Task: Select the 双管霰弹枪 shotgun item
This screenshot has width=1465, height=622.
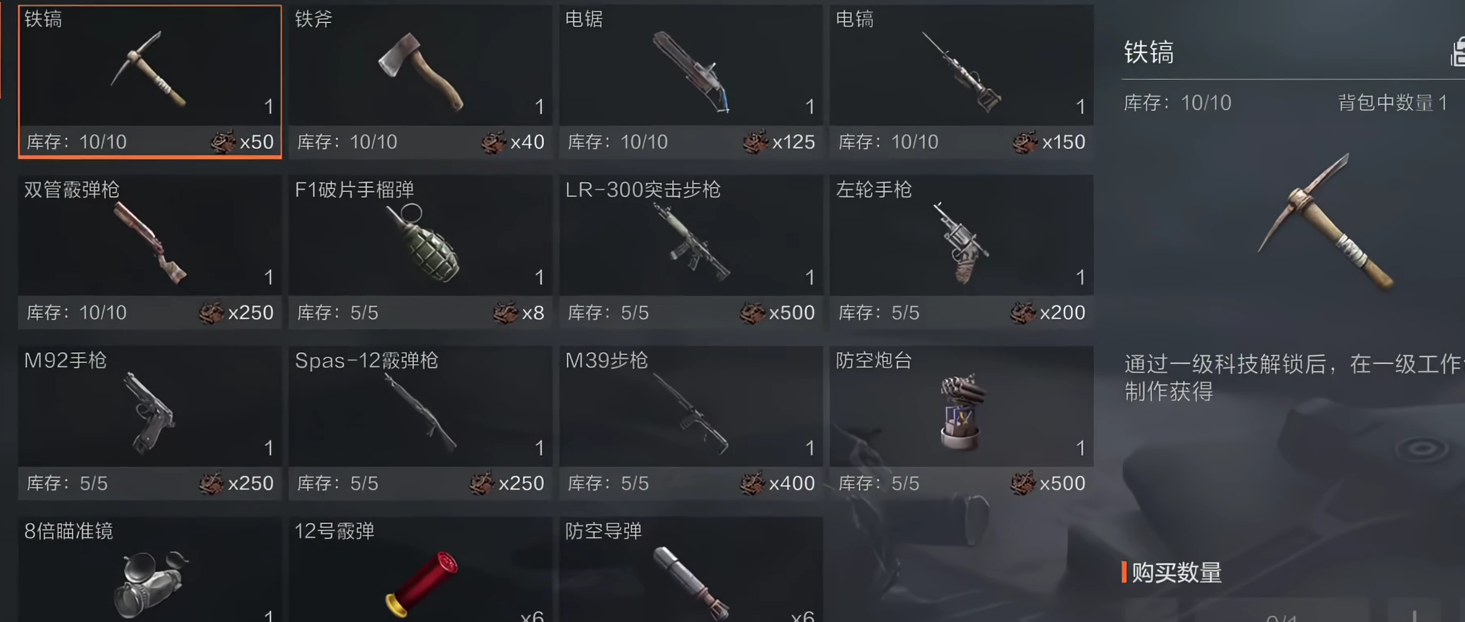Action: [x=150, y=252]
